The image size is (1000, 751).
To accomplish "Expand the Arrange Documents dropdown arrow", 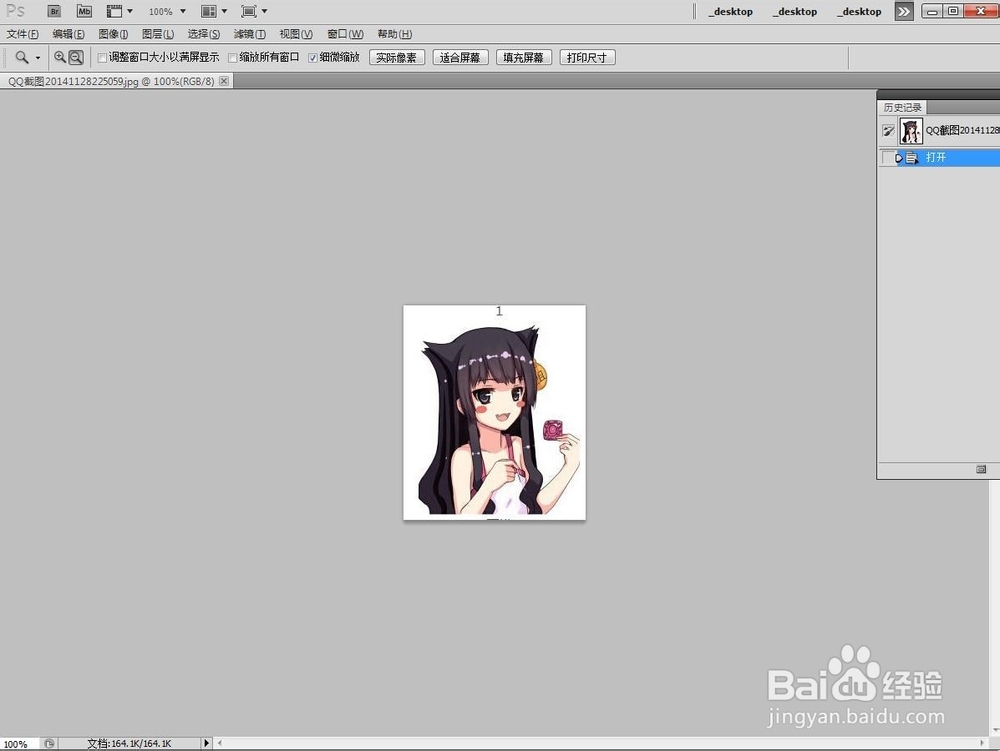I will (224, 11).
